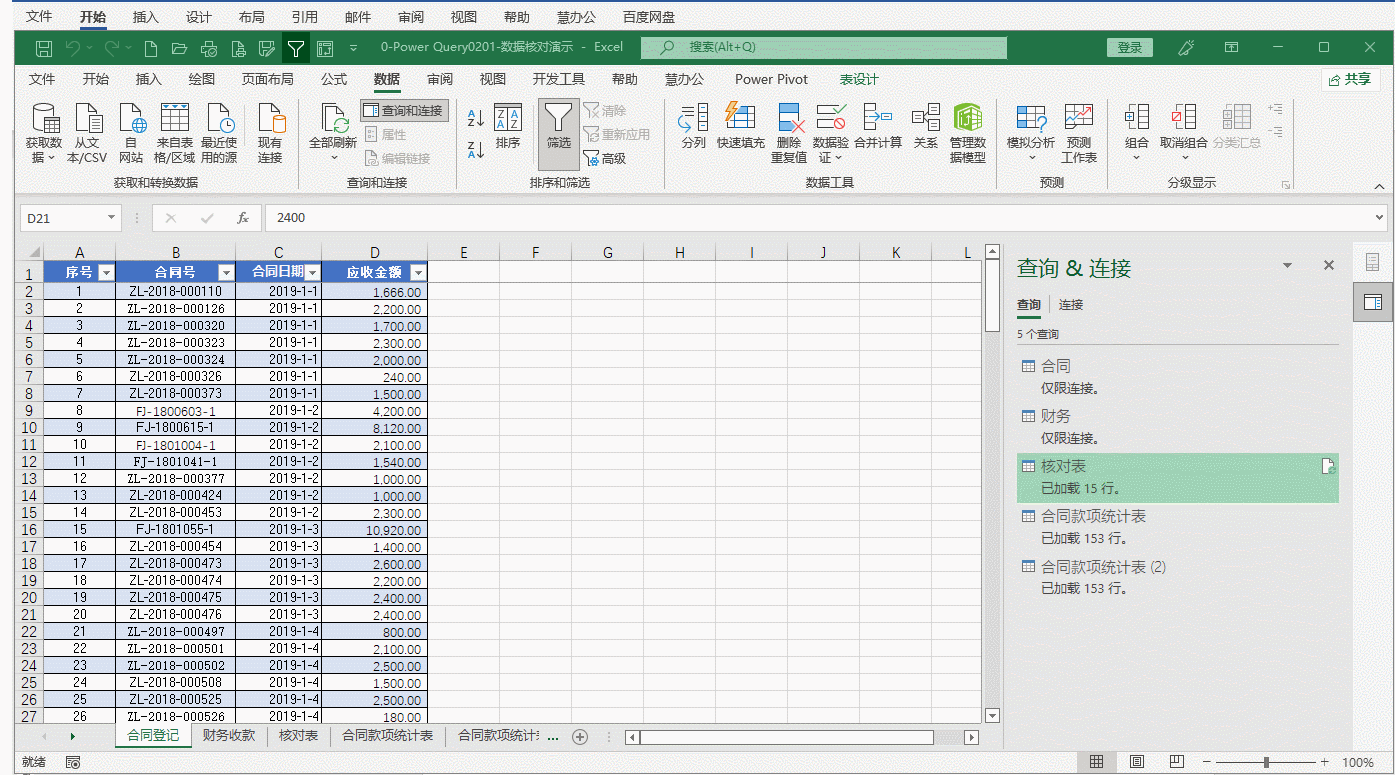Open filter dropdown for 合同日期 column
Image resolution: width=1395 pixels, height=775 pixels.
312,272
